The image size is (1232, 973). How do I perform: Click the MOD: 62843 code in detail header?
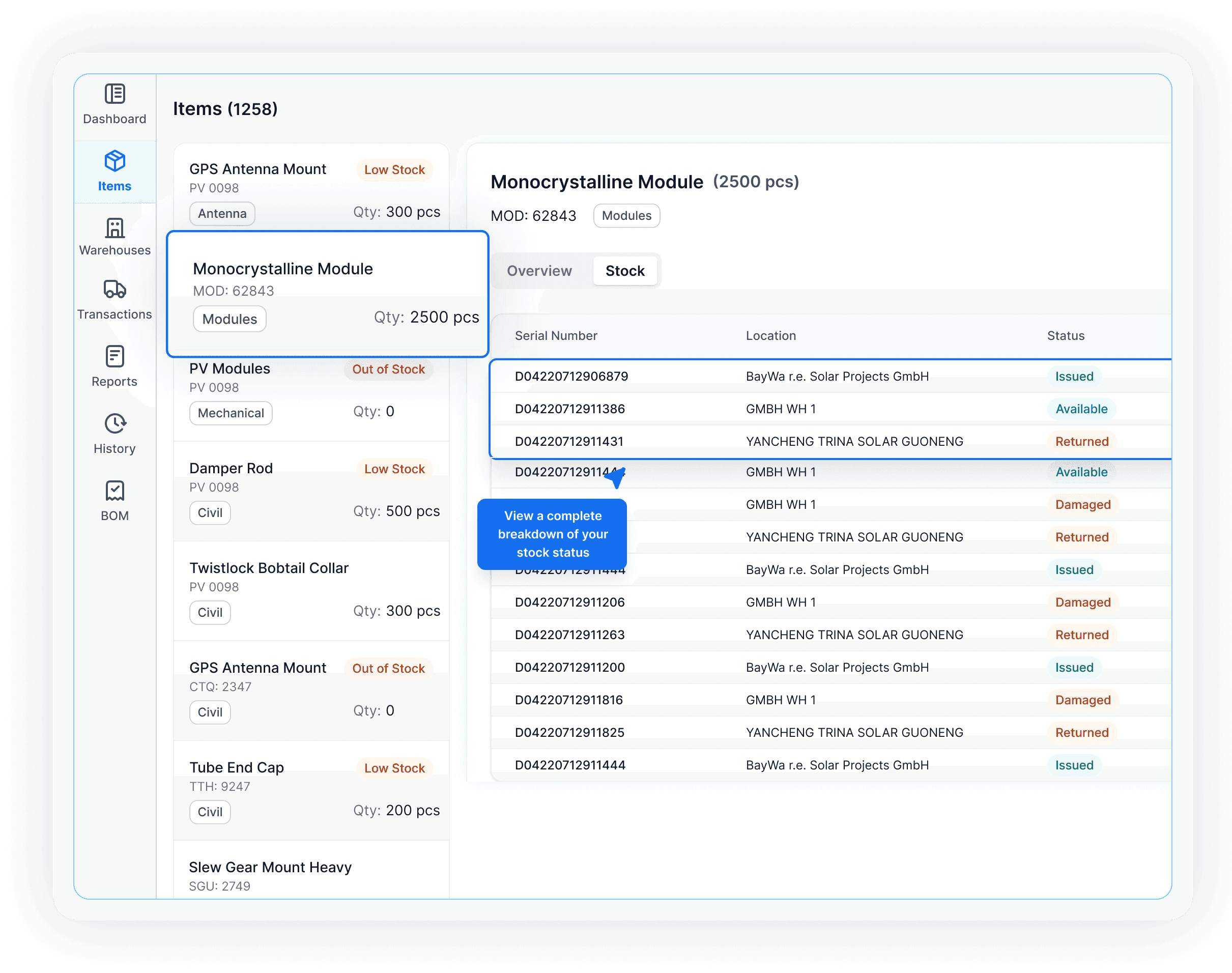point(533,216)
